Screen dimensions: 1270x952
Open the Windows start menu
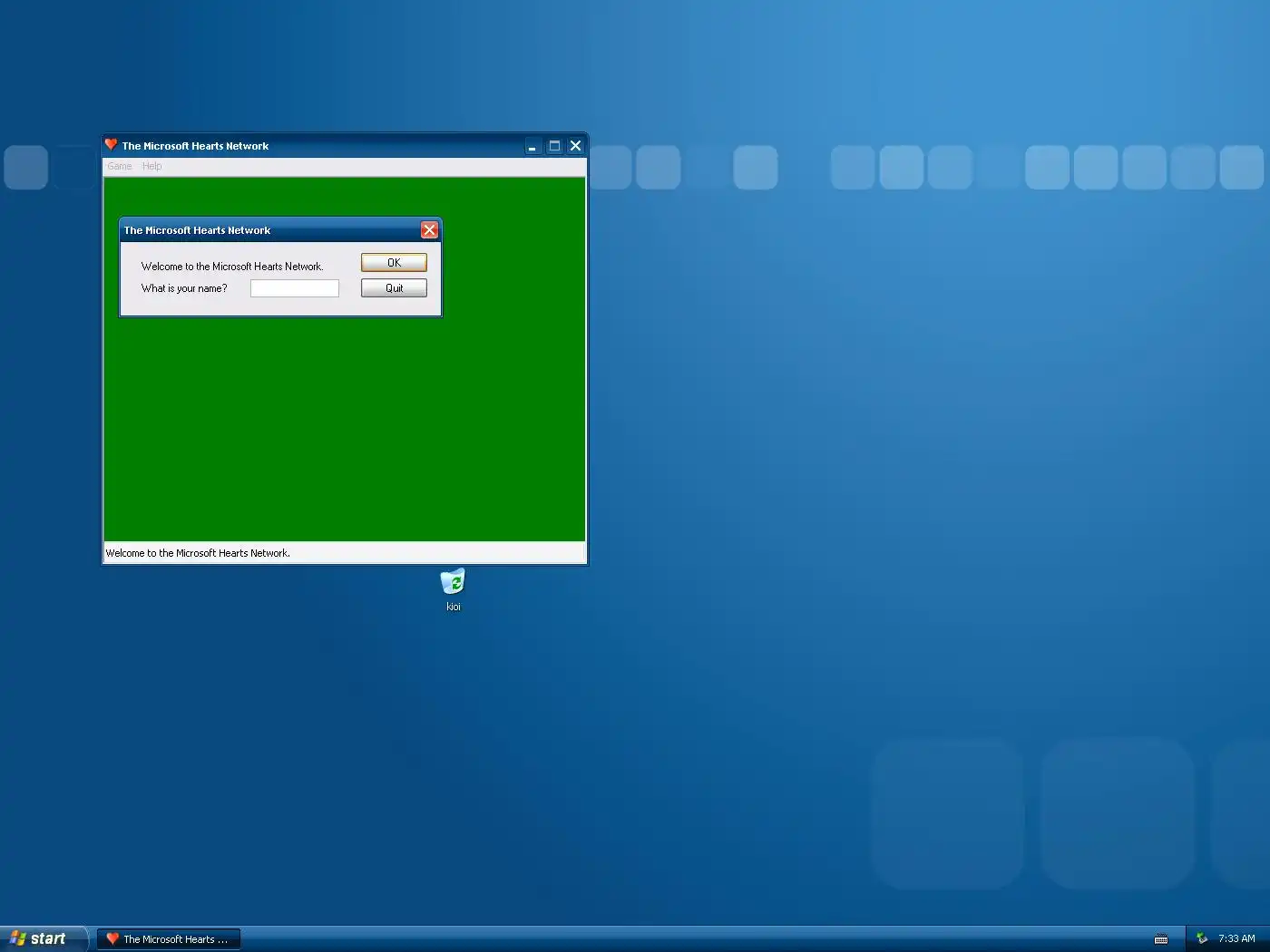pos(44,938)
